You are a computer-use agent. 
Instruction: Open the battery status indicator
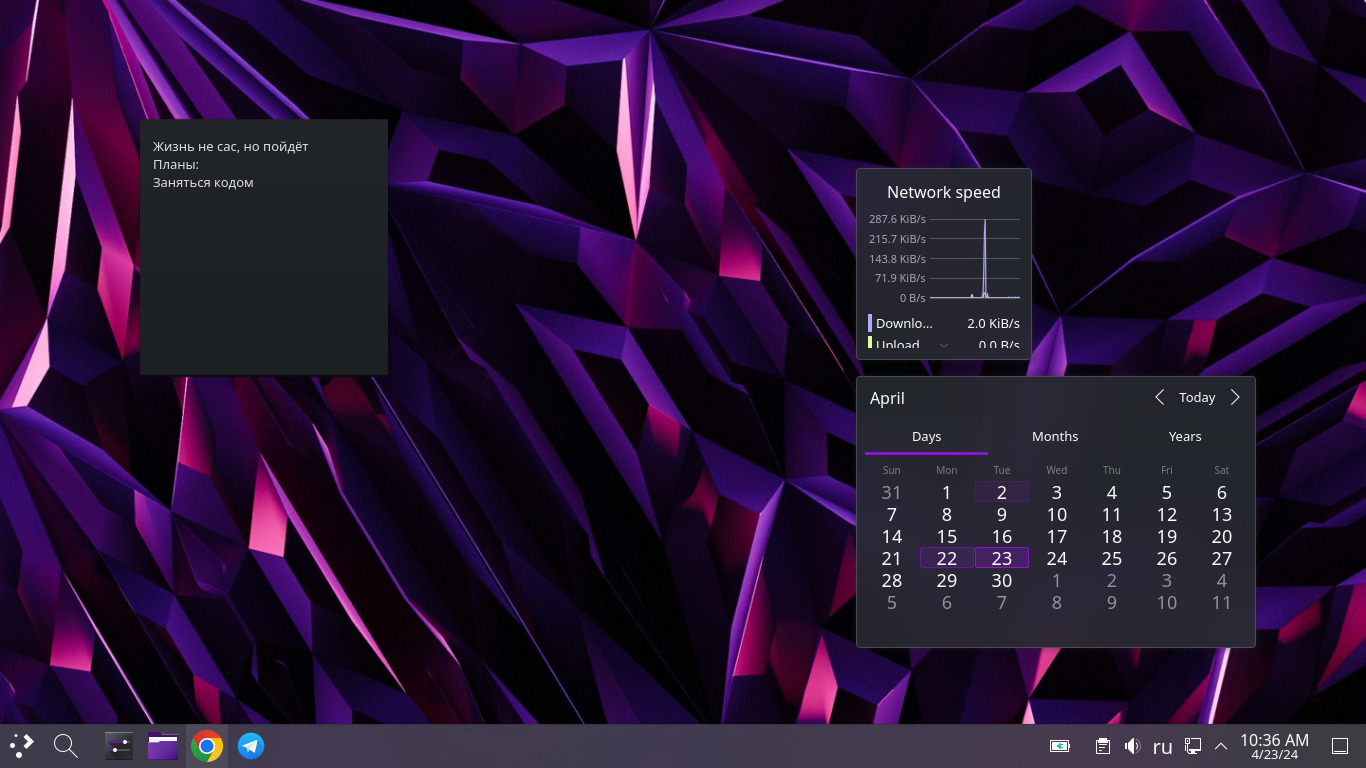1060,746
